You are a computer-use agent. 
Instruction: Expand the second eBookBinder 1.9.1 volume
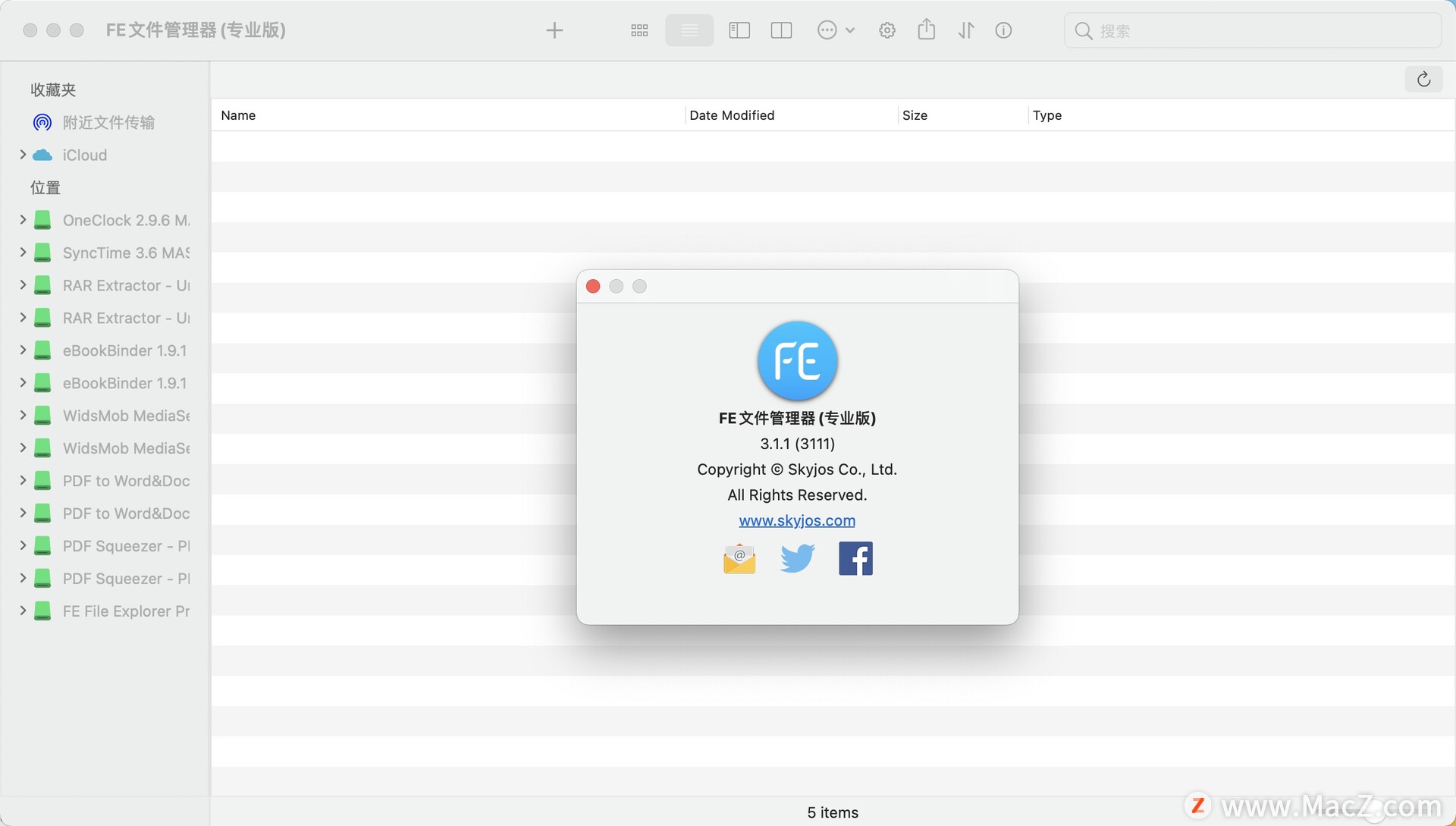tap(23, 383)
